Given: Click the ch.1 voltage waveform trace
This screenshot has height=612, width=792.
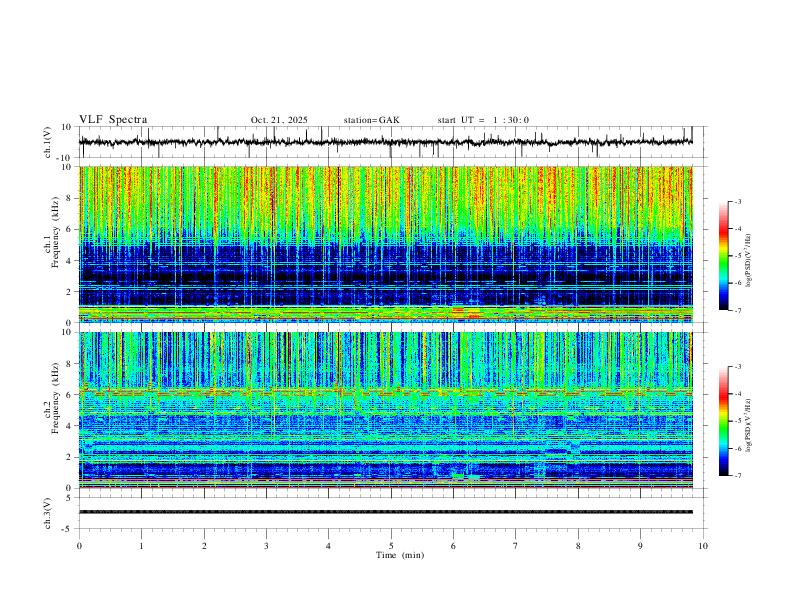Looking at the screenshot, I should [386, 142].
